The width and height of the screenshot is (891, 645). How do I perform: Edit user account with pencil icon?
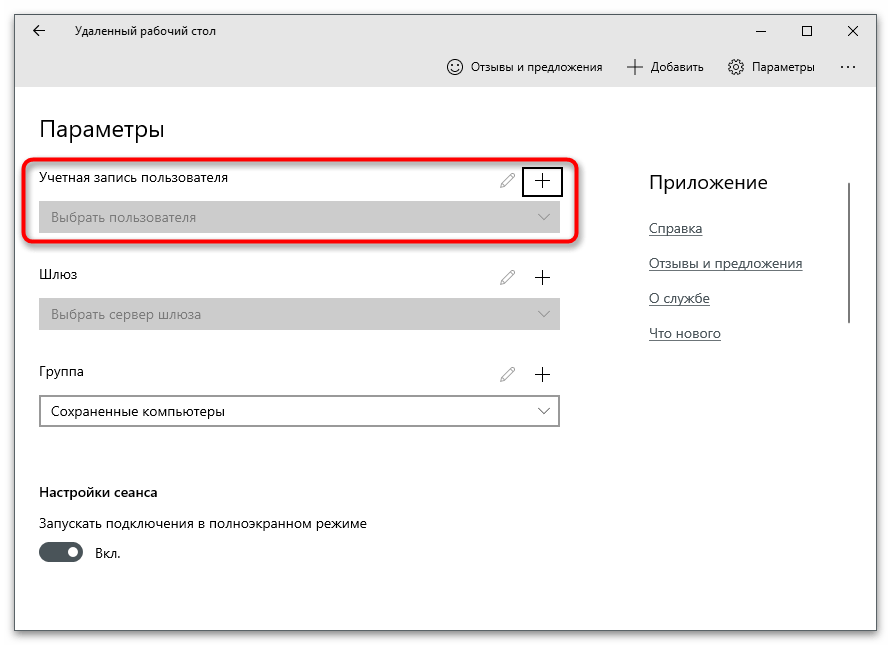point(507,181)
